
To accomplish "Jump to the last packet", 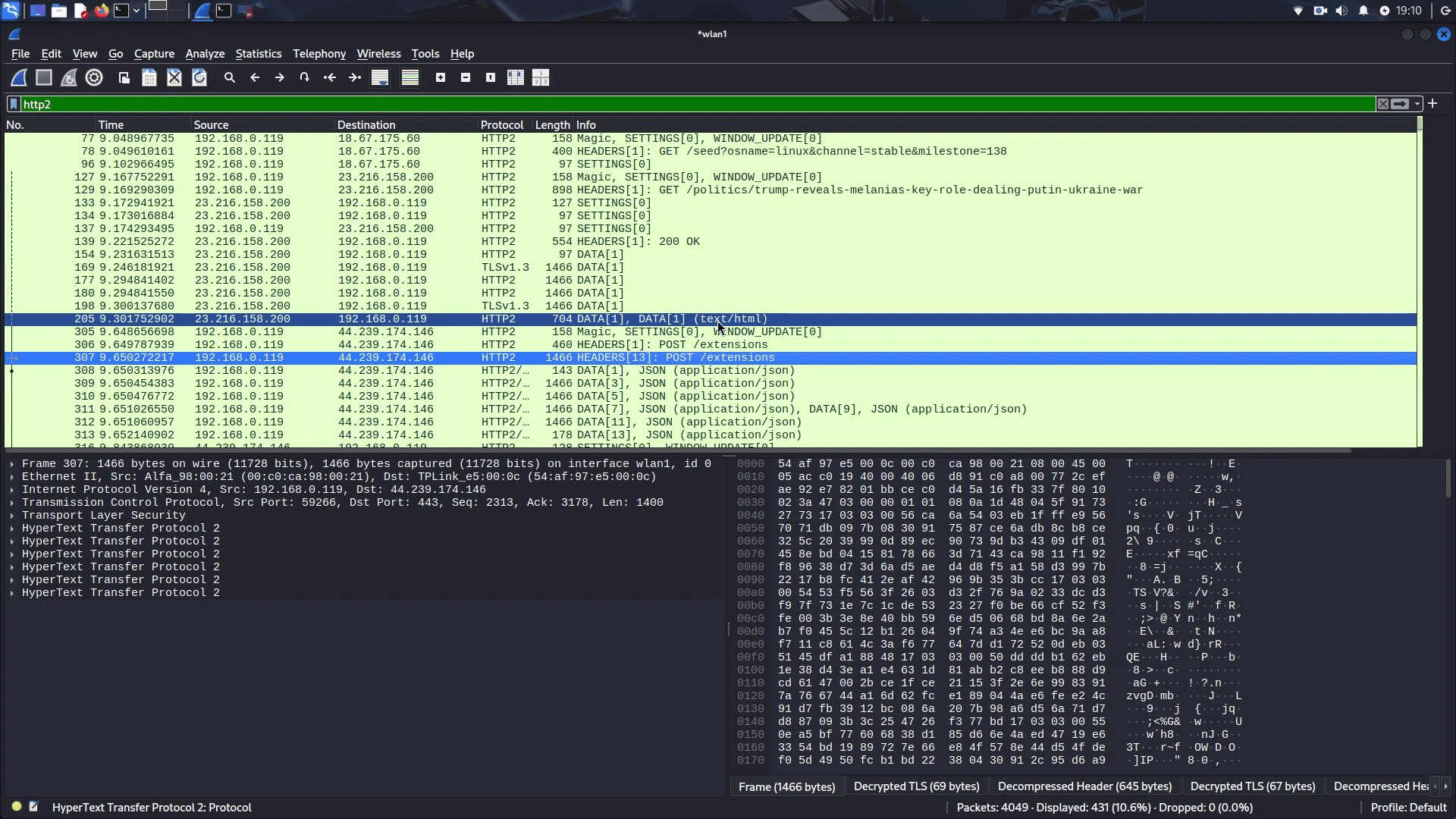I will (x=355, y=77).
